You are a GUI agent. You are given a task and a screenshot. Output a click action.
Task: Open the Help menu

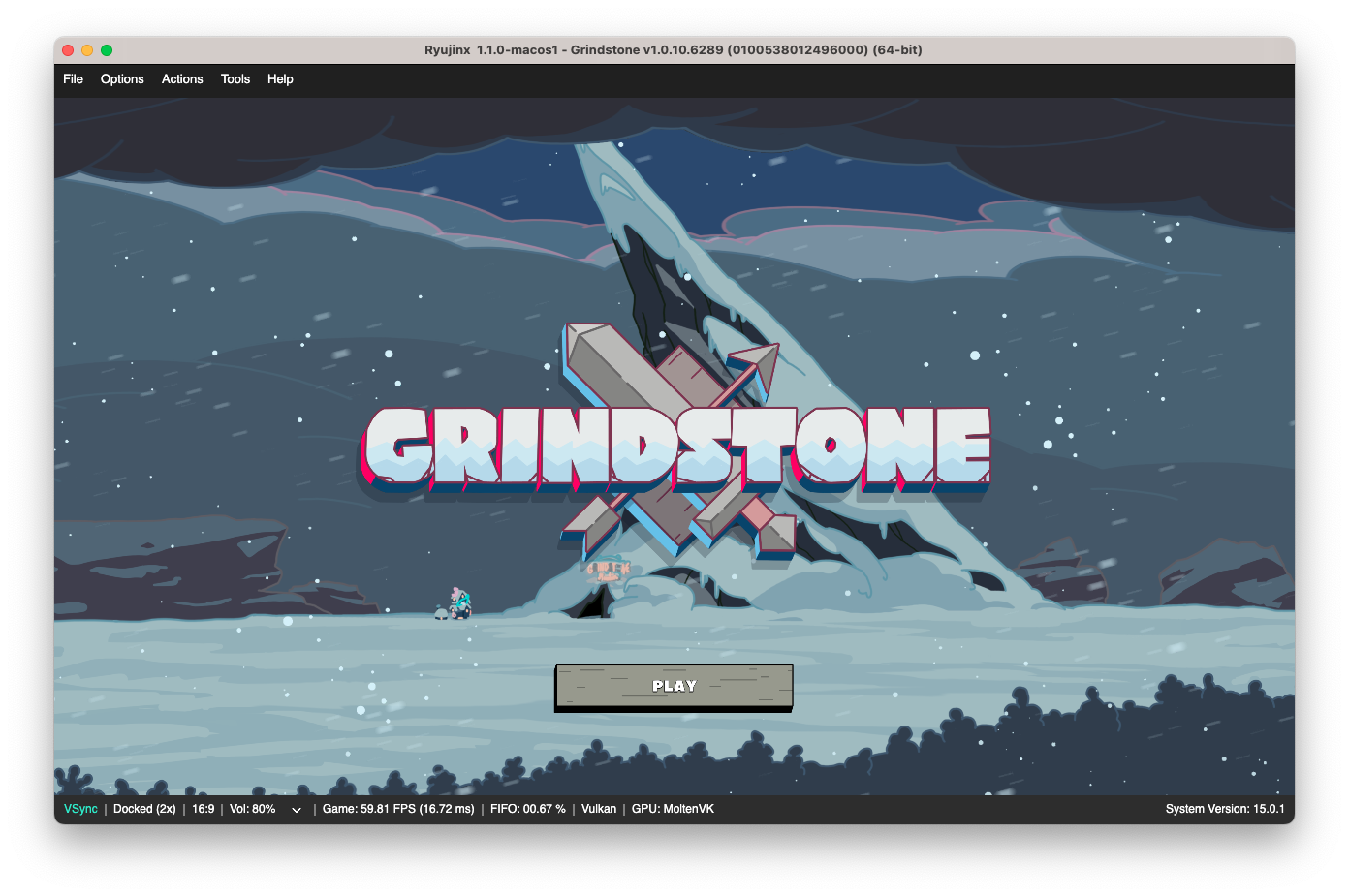click(x=280, y=79)
